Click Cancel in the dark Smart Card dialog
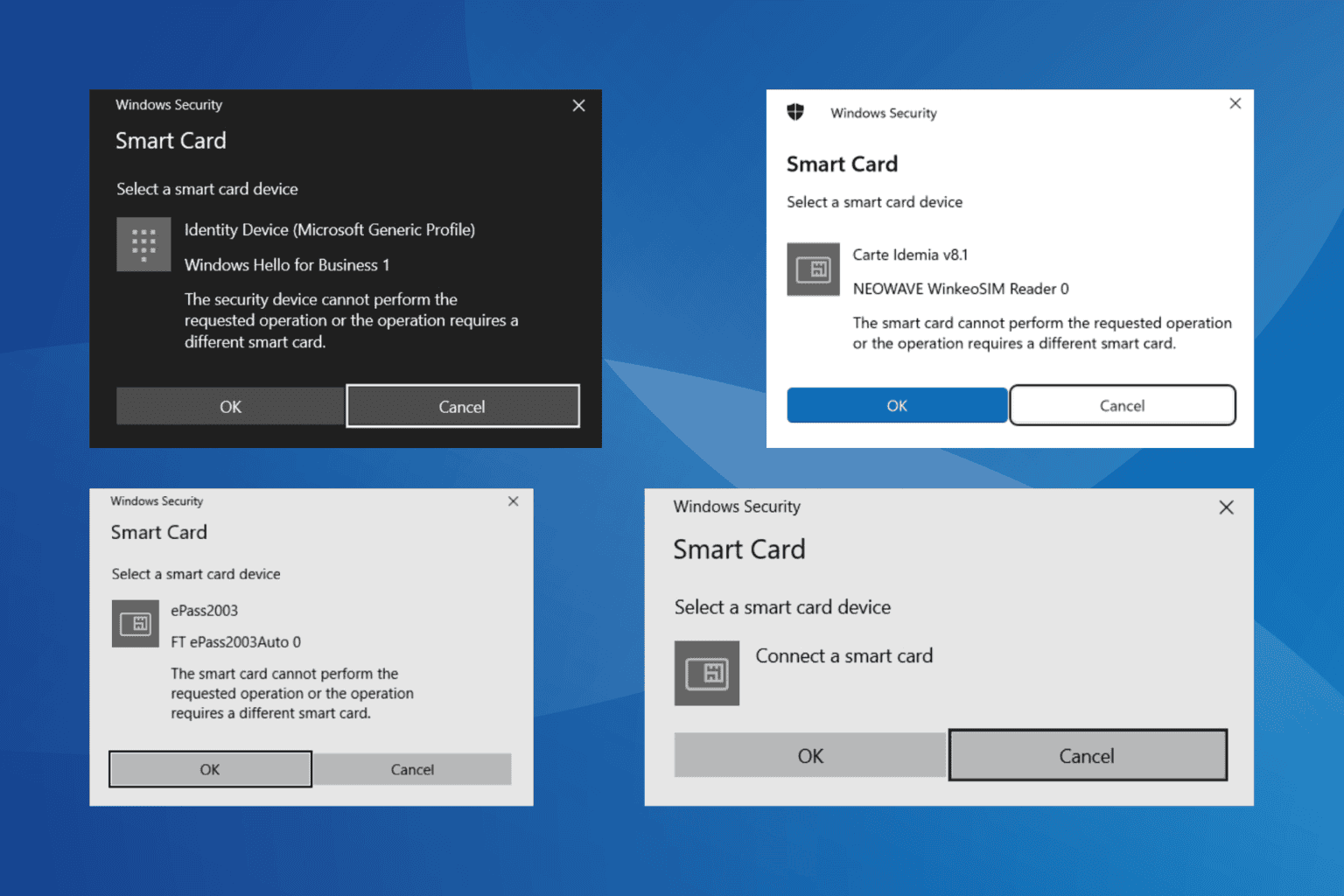 pos(463,407)
